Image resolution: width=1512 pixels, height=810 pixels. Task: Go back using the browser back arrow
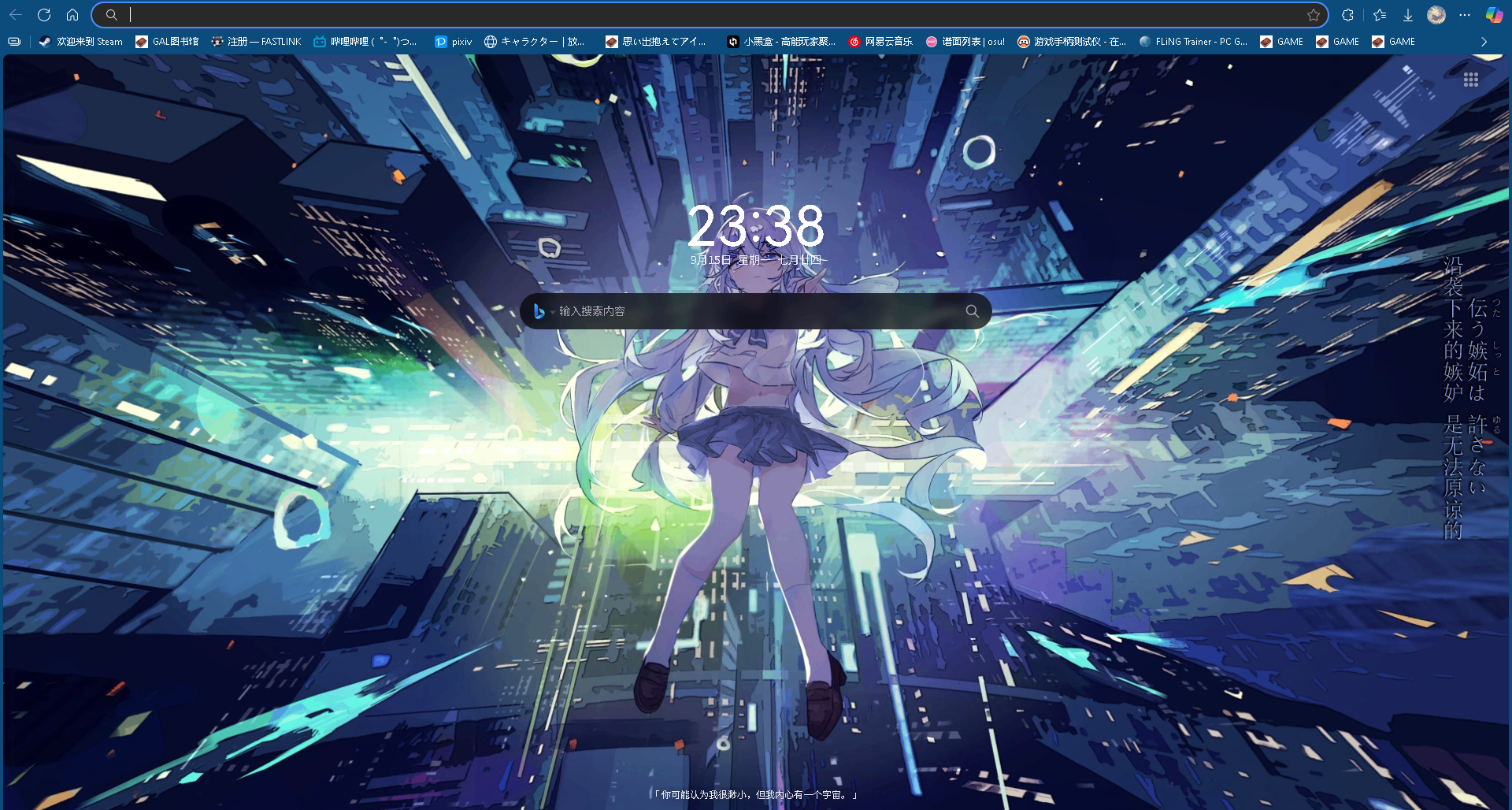point(16,15)
